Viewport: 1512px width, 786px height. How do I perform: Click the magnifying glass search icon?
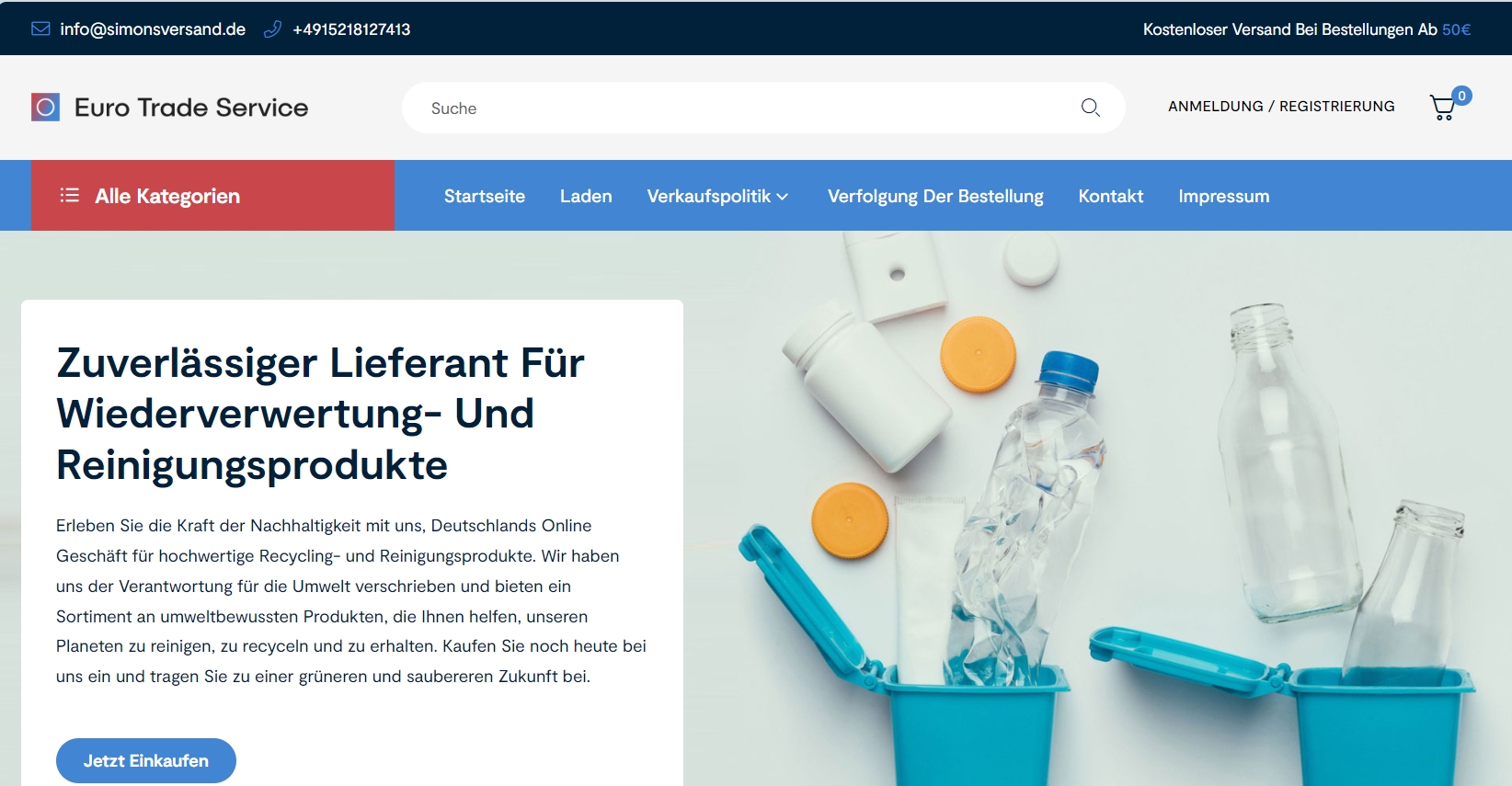pos(1091,108)
